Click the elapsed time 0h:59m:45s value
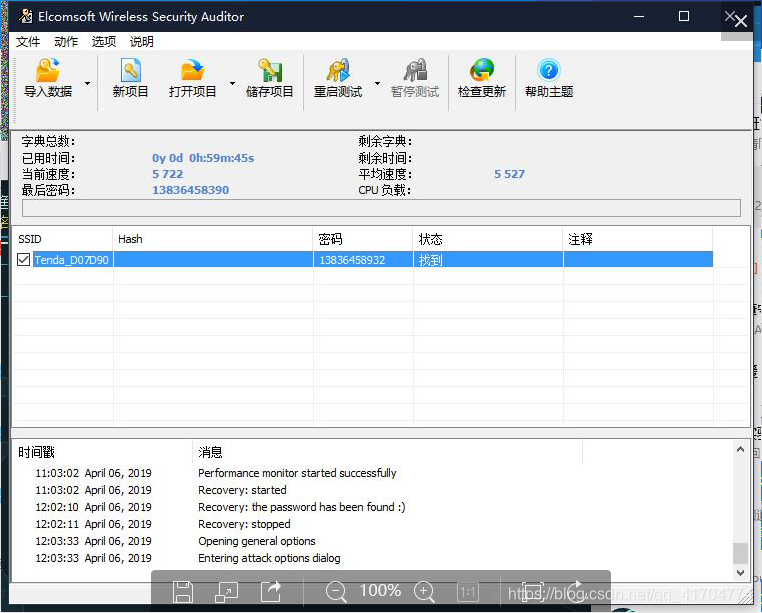Viewport: 762px width, 613px height. [203, 158]
